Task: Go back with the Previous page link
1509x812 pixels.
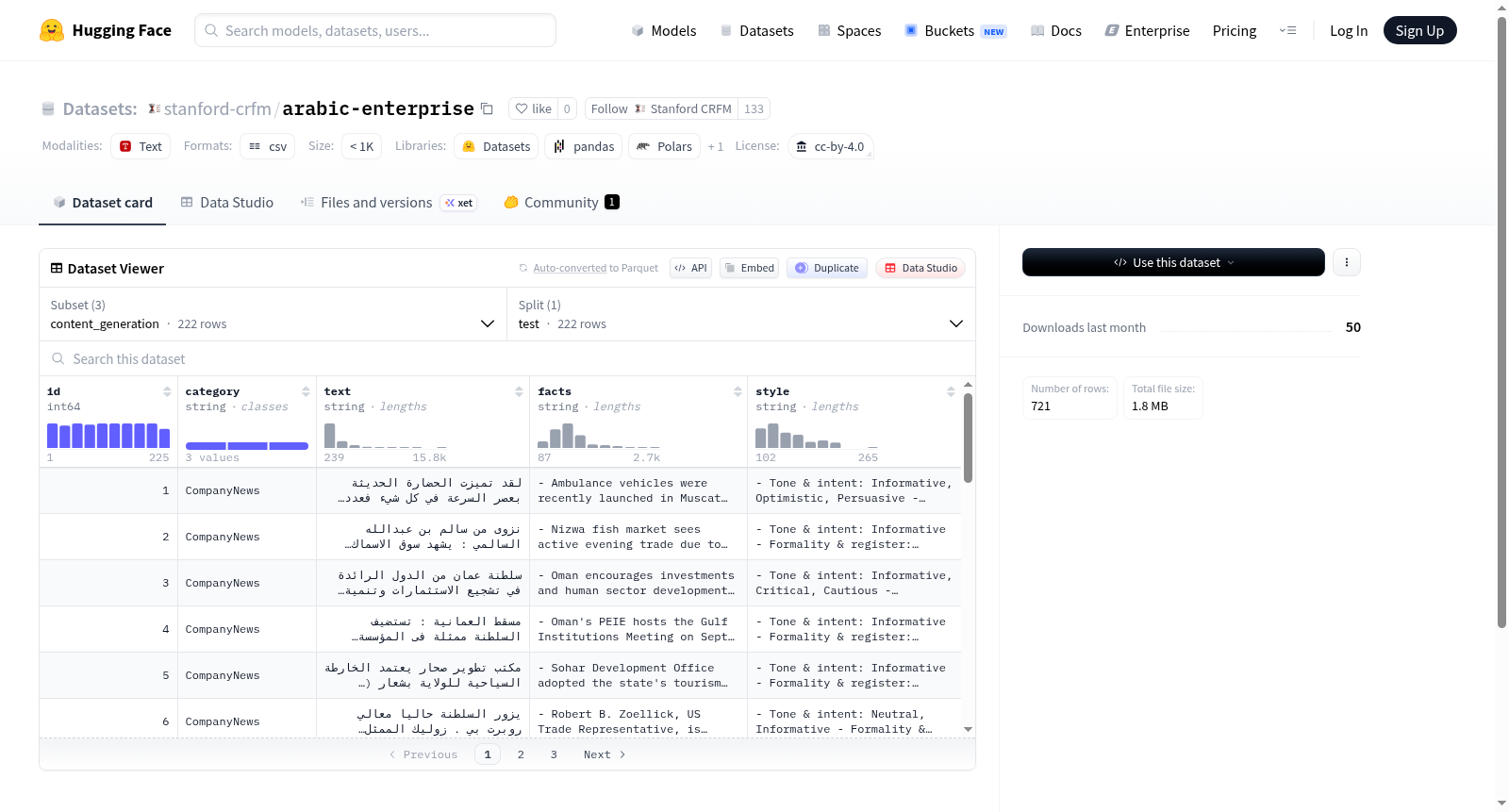Action: 423,754
